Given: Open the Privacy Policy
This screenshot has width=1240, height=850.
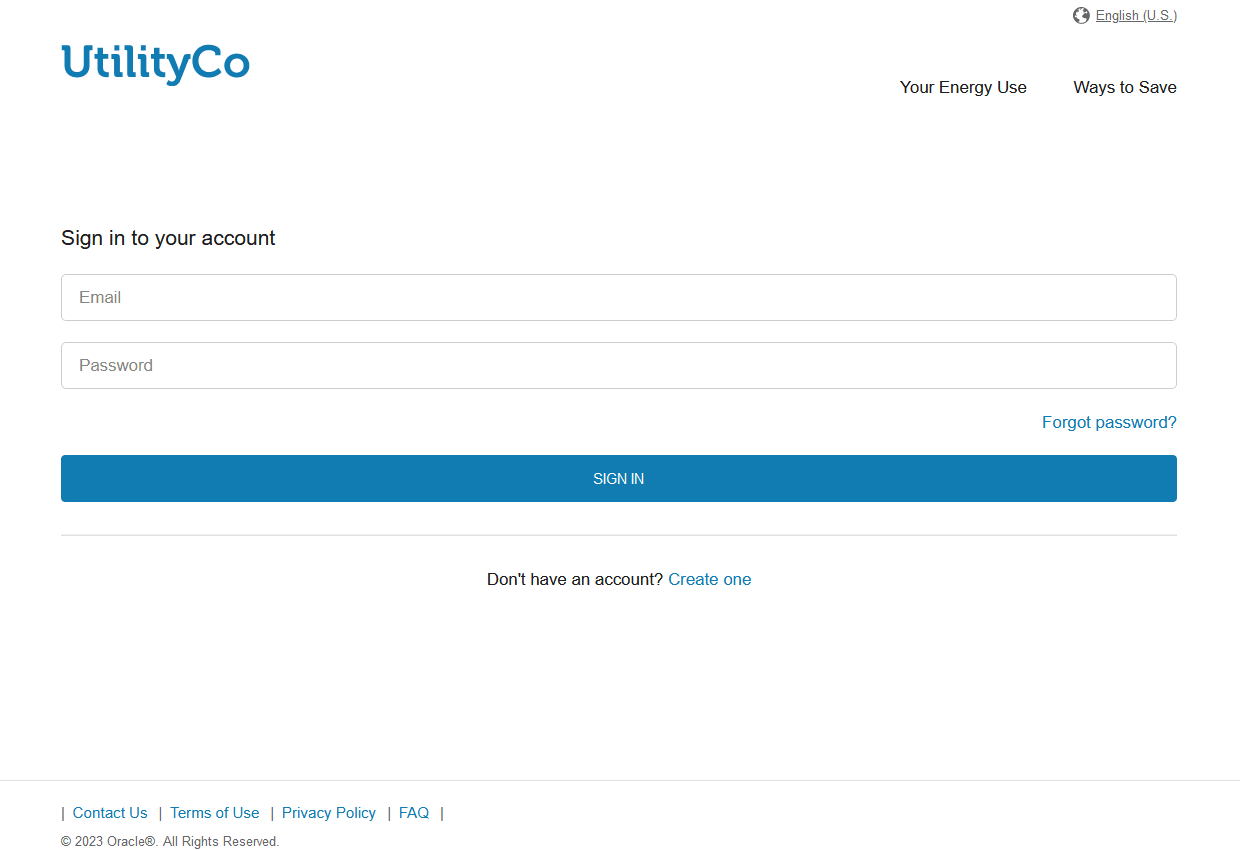Looking at the screenshot, I should tap(328, 813).
